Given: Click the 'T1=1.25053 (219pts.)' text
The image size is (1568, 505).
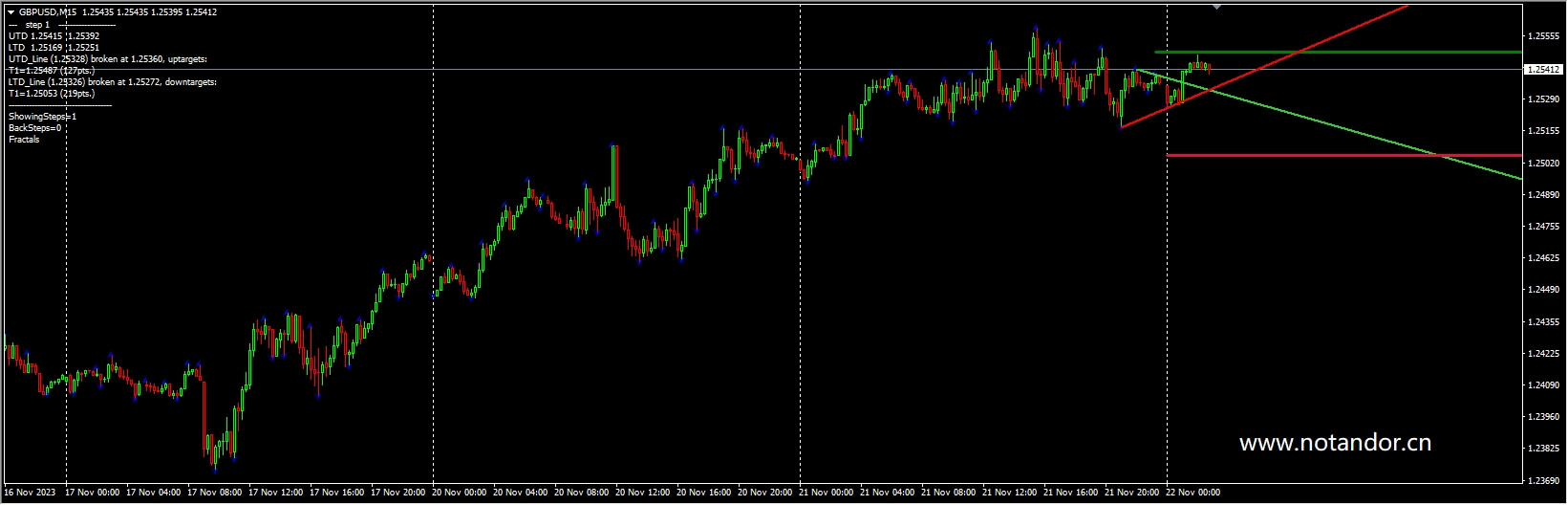Looking at the screenshot, I should 52,94.
